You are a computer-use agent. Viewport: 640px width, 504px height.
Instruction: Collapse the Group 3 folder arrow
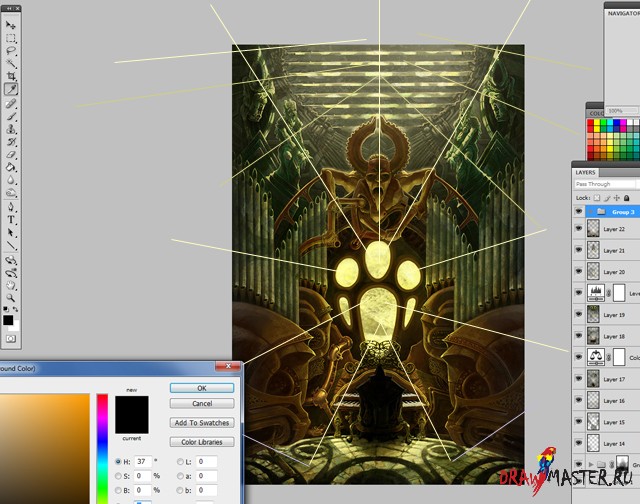[x=590, y=211]
